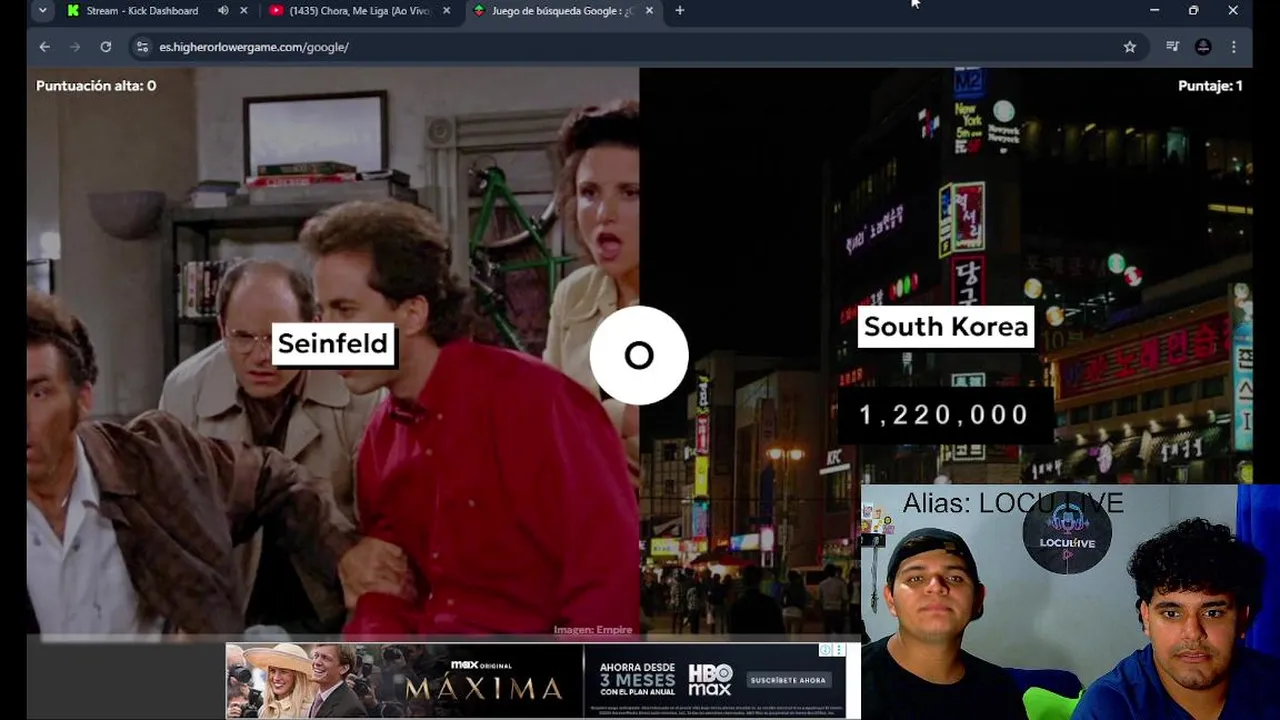Open the Máxima HBO Max ad banner
The image size is (1280, 720).
536,681
